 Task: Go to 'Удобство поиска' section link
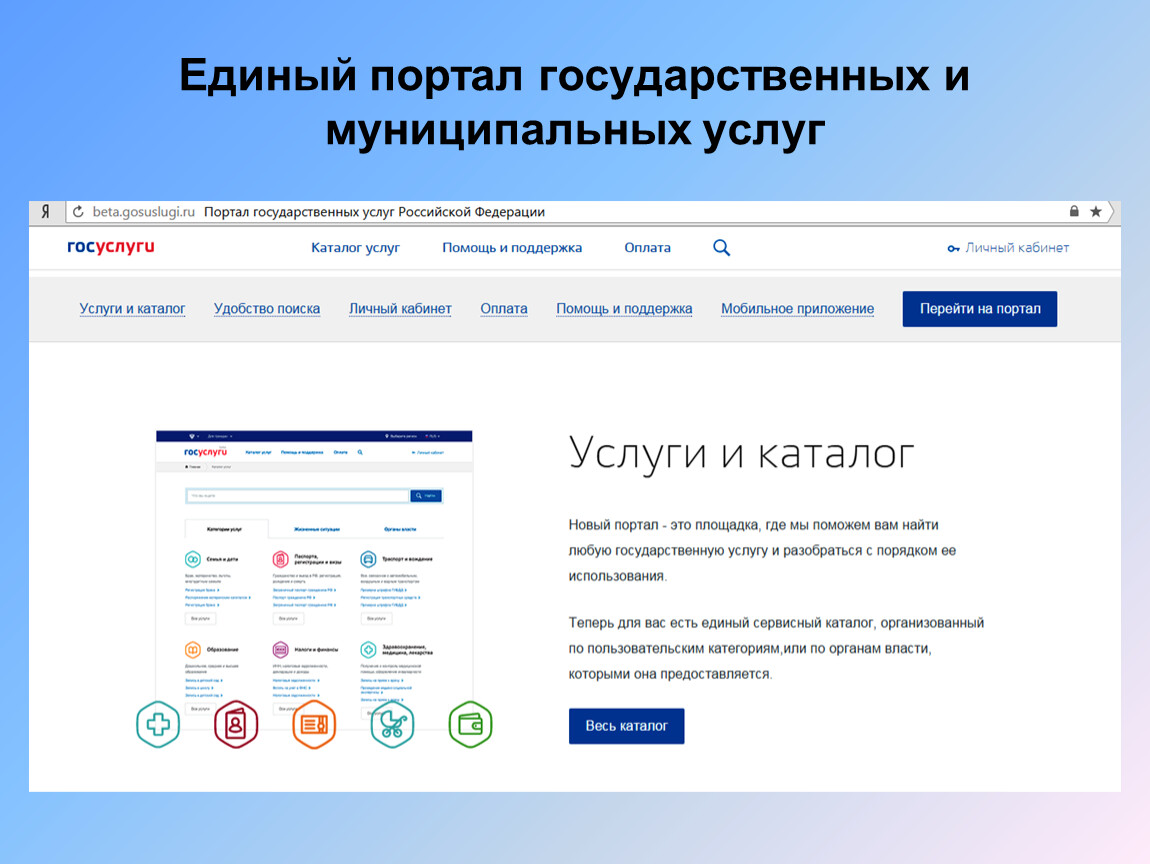(x=267, y=309)
